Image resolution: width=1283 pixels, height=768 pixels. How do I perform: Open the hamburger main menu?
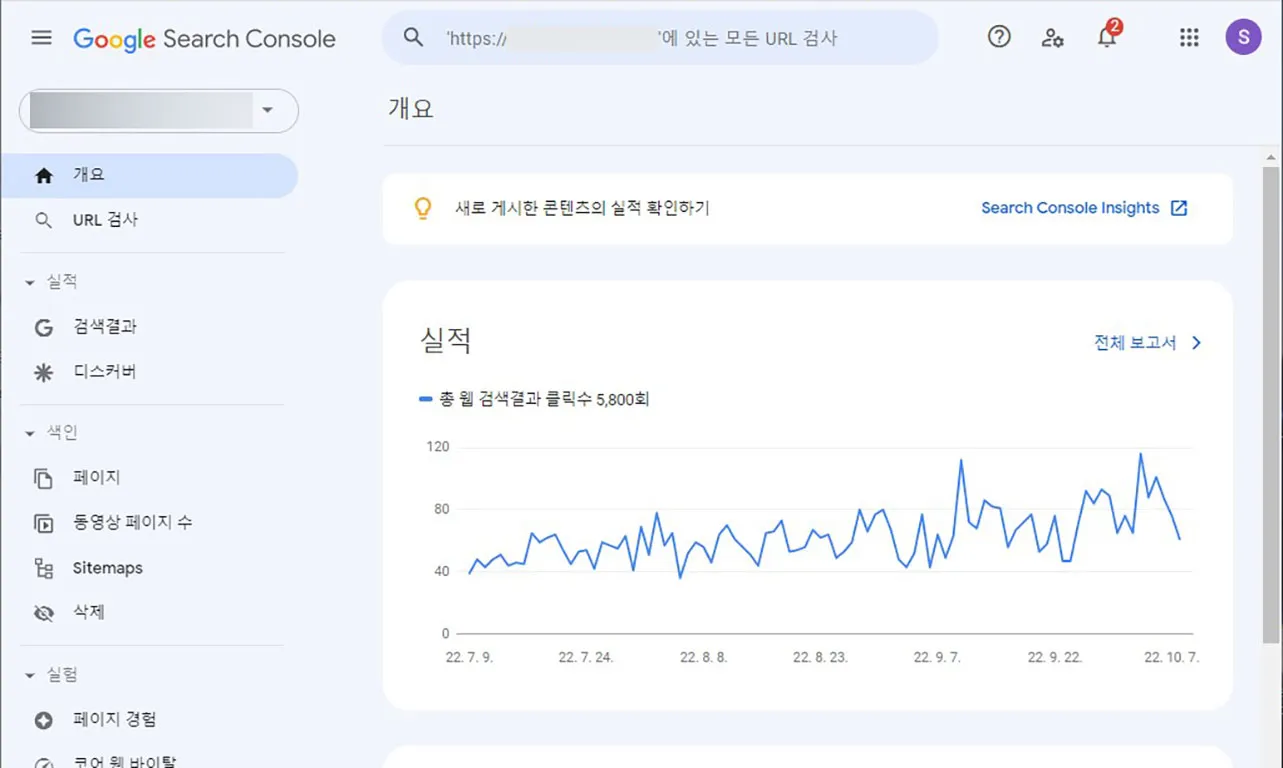click(x=41, y=38)
